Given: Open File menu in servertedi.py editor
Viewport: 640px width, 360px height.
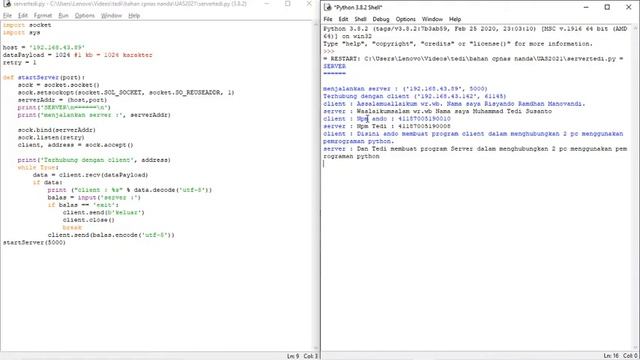Looking at the screenshot, I should (x=7, y=16).
